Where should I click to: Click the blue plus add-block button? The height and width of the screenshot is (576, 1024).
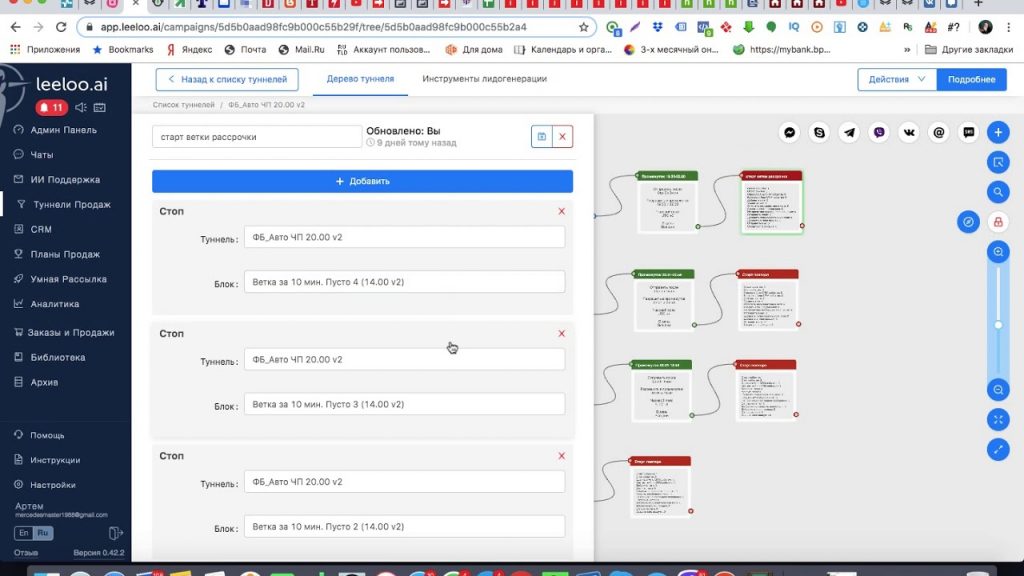(x=998, y=133)
